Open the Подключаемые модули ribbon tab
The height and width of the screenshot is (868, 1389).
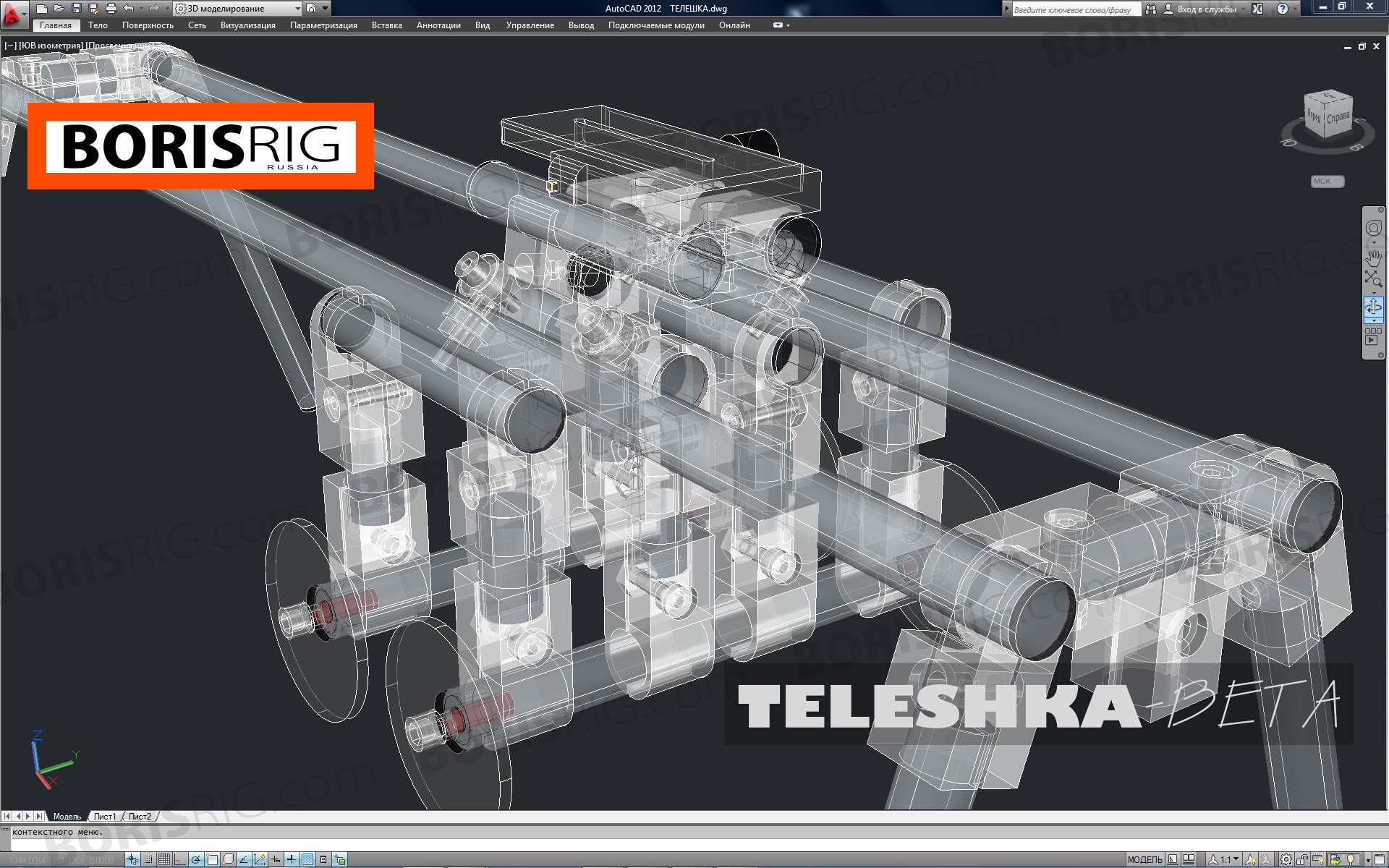[656, 25]
